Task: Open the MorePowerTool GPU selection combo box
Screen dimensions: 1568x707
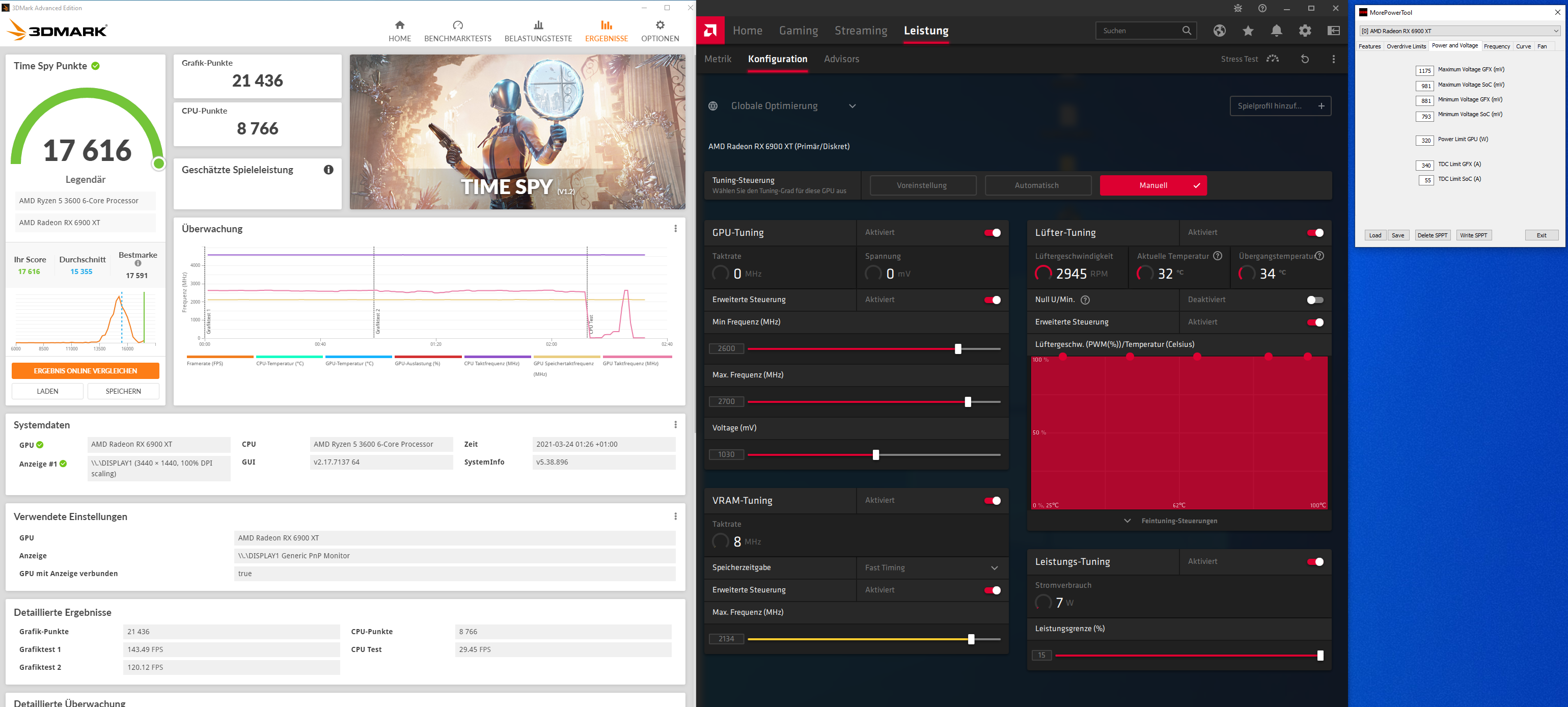Action: point(1460,31)
